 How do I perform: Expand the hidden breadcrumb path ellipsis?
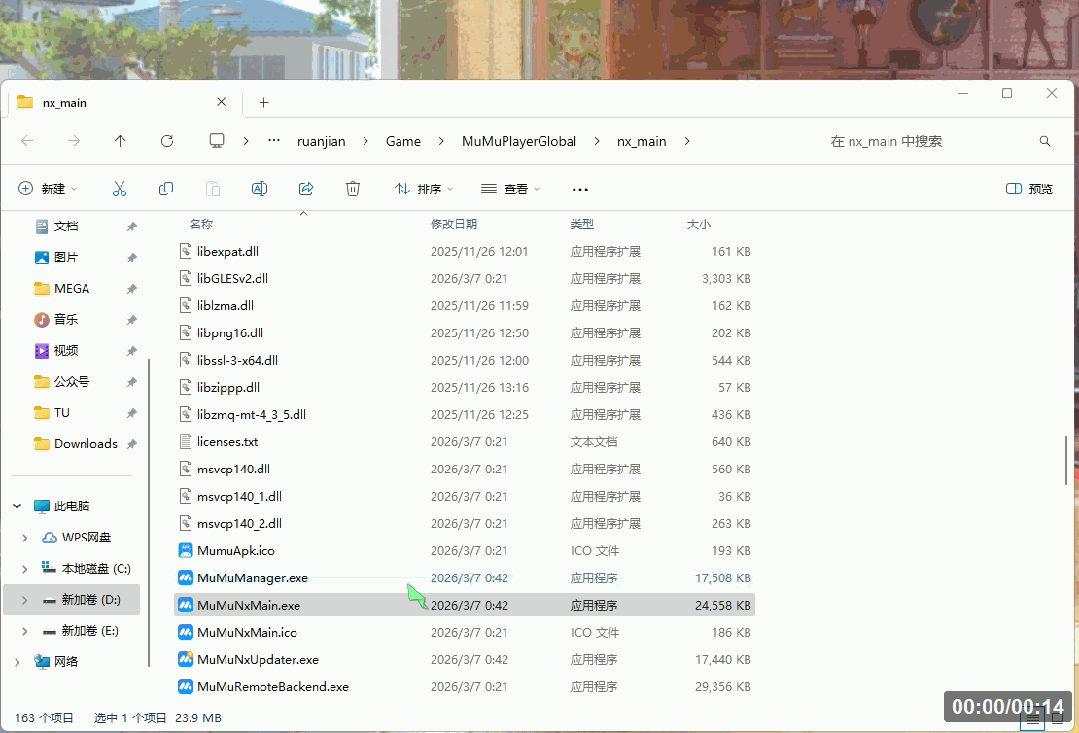[x=274, y=140]
